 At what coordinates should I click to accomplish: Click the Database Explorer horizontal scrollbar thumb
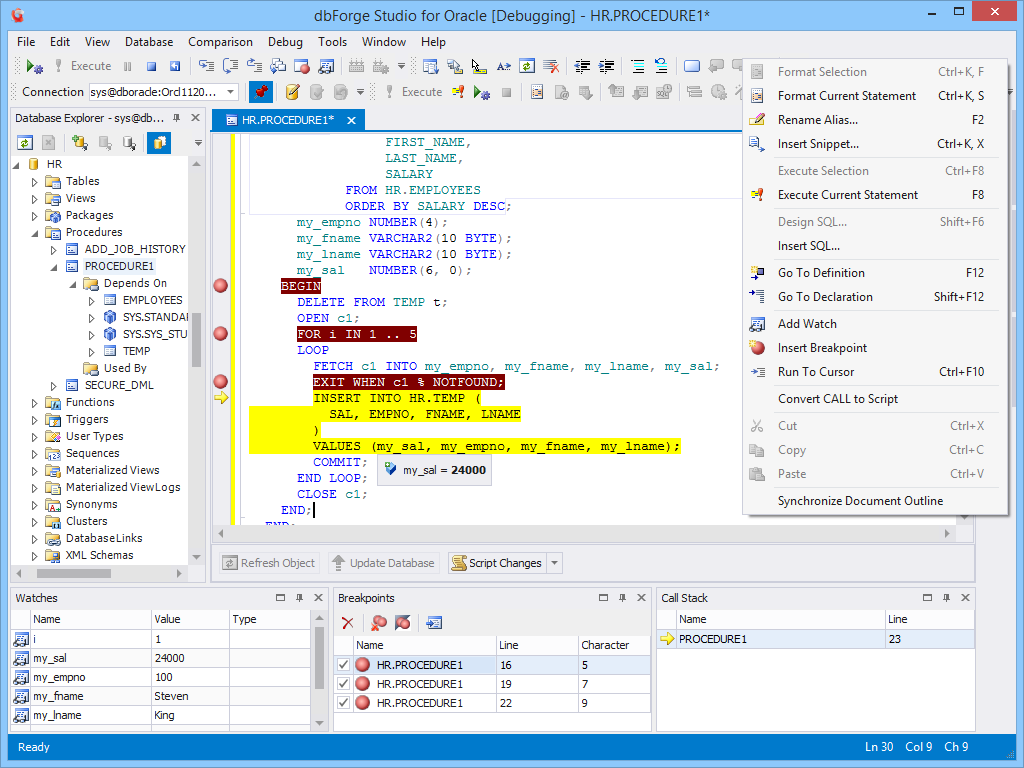coord(74,573)
